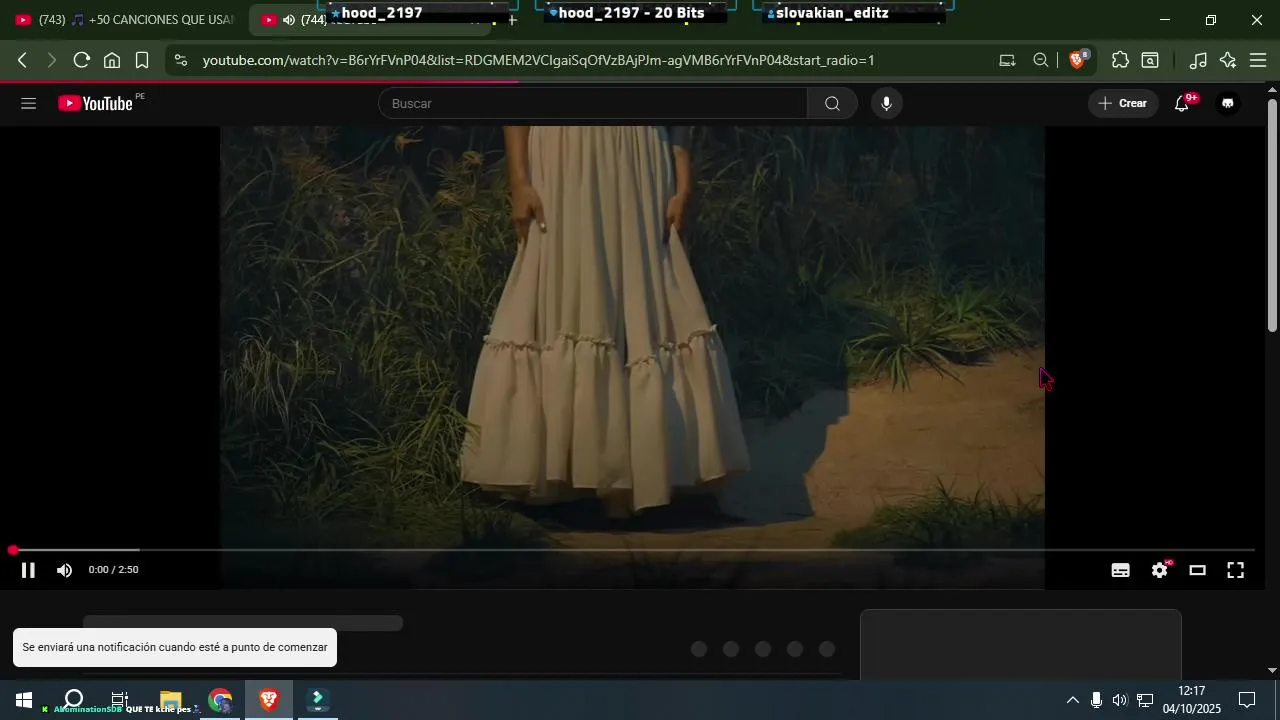The width and height of the screenshot is (1280, 720).
Task: Open Task View on the taskbar
Action: coord(120,700)
